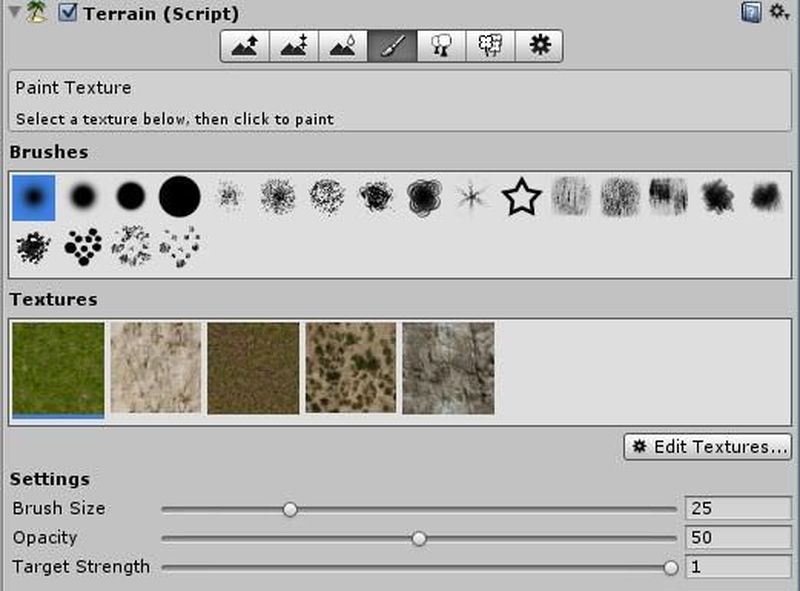Toggle the Terrain script enabled checkbox
Image resolution: width=800 pixels, height=591 pixels.
[x=68, y=14]
